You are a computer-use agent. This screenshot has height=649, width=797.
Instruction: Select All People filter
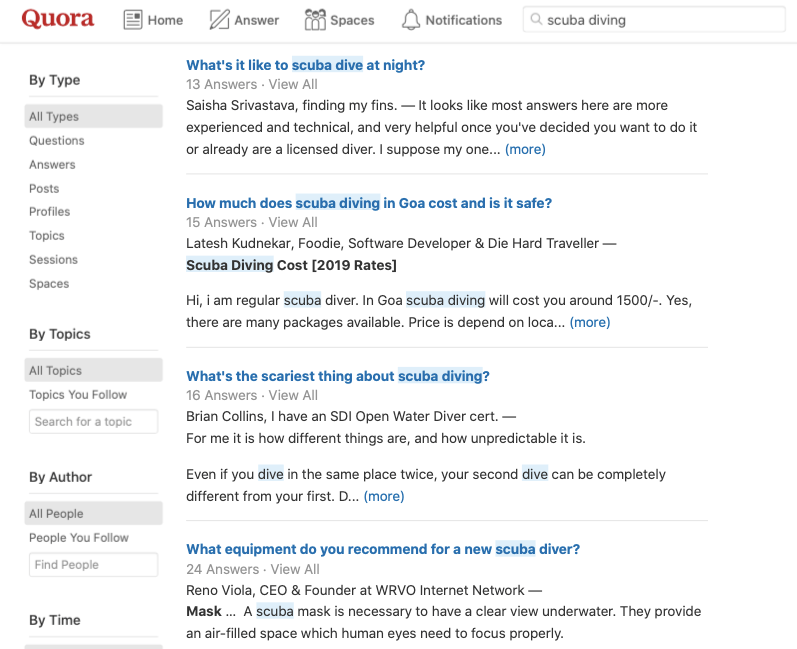tap(94, 514)
